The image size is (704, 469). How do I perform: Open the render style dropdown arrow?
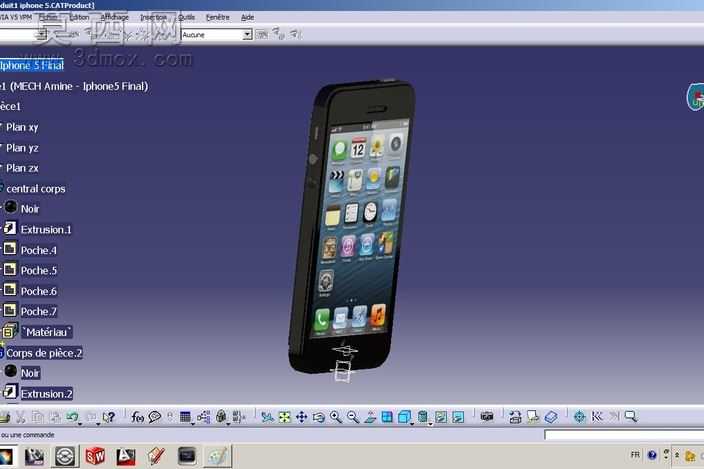(430, 423)
